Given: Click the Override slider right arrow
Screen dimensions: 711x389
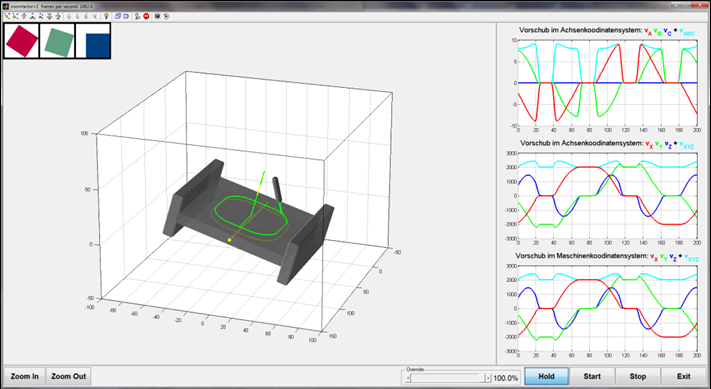Looking at the screenshot, I should click(488, 378).
